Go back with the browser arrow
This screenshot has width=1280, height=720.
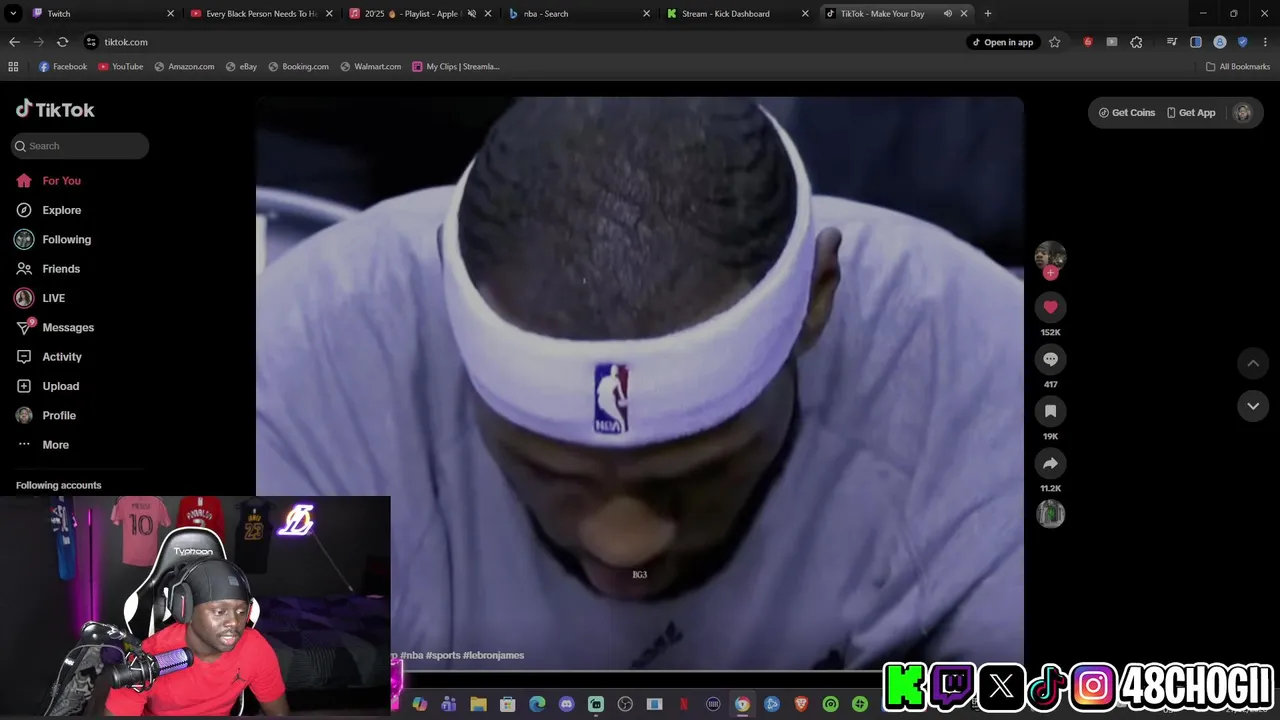tap(14, 42)
